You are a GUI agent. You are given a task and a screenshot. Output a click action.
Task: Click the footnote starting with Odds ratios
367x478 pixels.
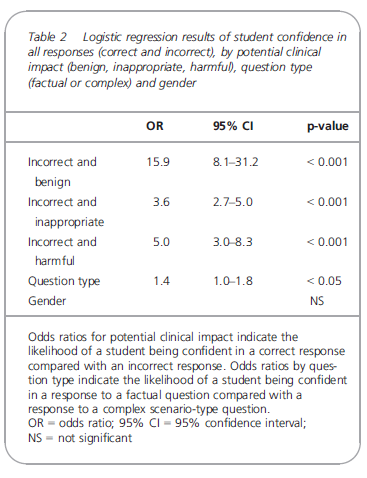(187, 373)
